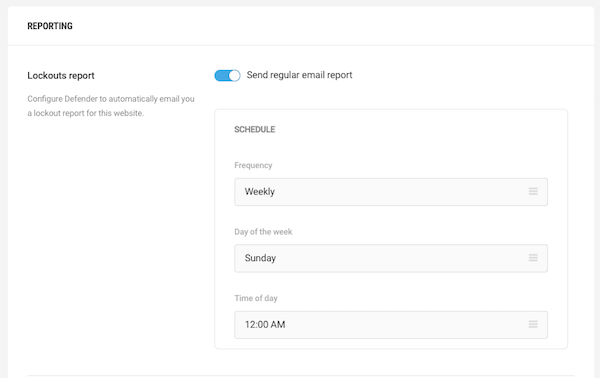
Task: Click the 'Configure Defender to automatically email' description
Action: tap(111, 106)
